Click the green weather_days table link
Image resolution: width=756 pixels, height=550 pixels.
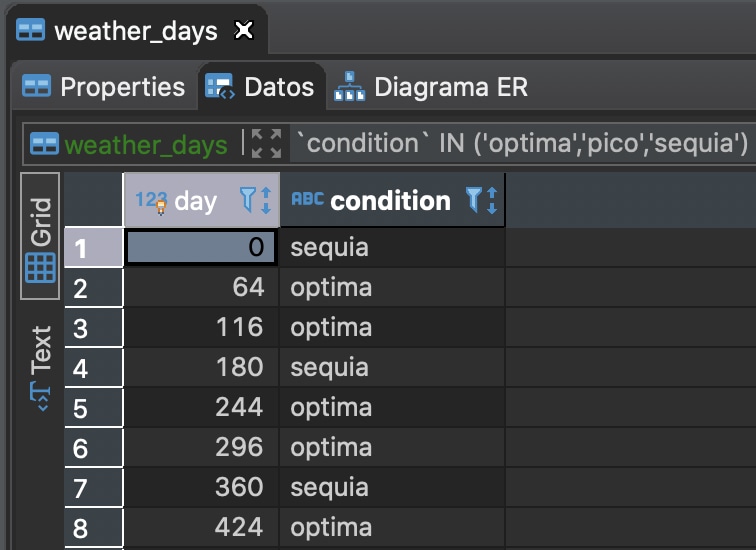(146, 145)
